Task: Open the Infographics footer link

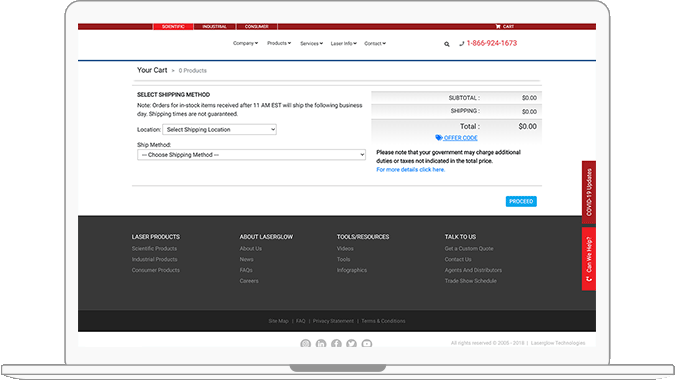Action: point(352,270)
